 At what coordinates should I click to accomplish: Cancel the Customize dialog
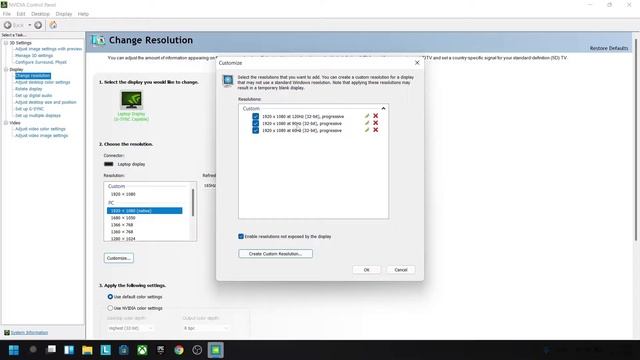[401, 270]
